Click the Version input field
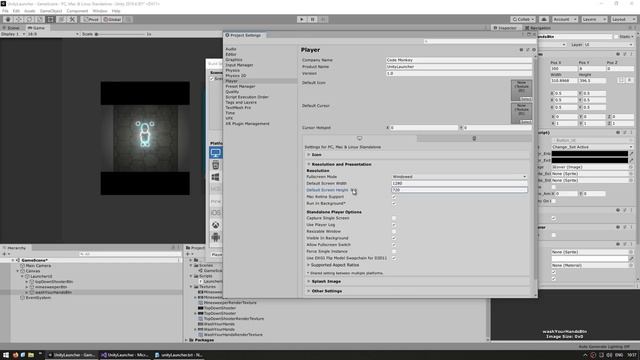The image size is (640, 360). [459, 73]
